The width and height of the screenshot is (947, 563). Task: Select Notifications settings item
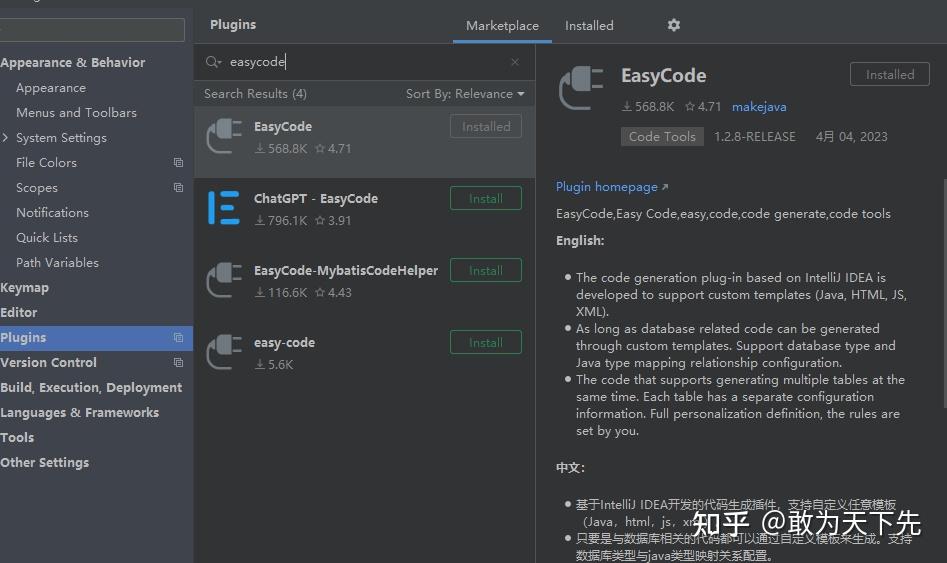click(53, 213)
